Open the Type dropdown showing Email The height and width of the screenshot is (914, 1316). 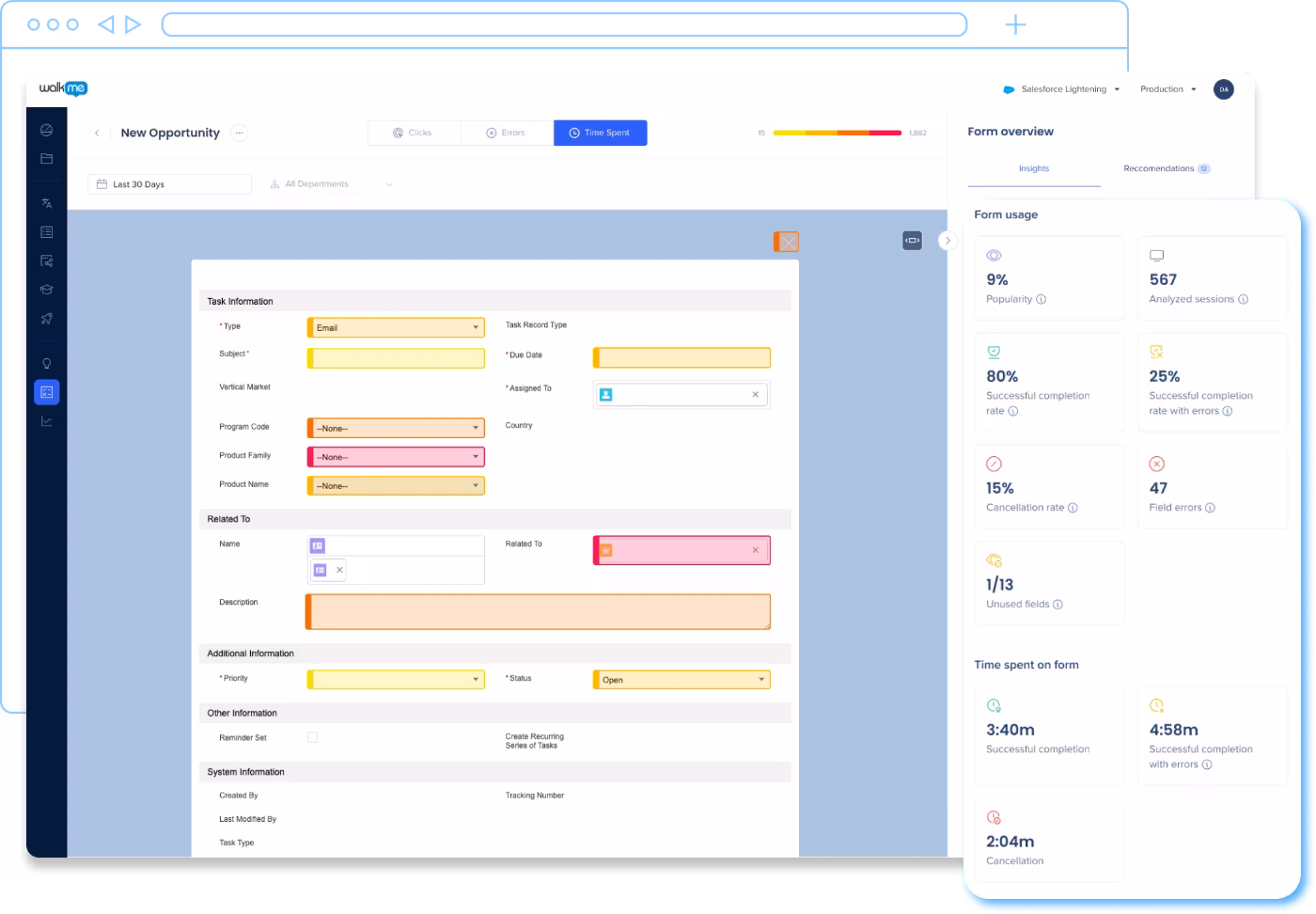click(396, 327)
